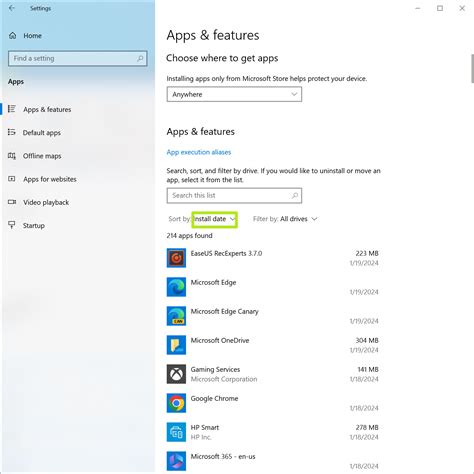Select the Google Chrome icon
The width and height of the screenshot is (474, 474).
point(176,403)
